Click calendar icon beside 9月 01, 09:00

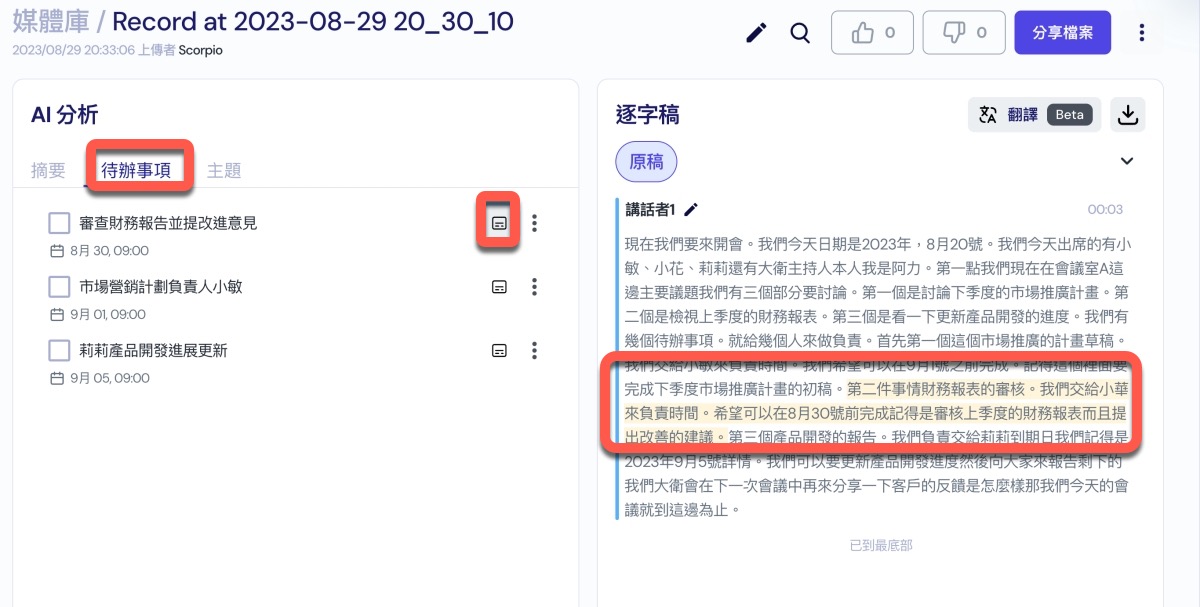click(x=57, y=315)
